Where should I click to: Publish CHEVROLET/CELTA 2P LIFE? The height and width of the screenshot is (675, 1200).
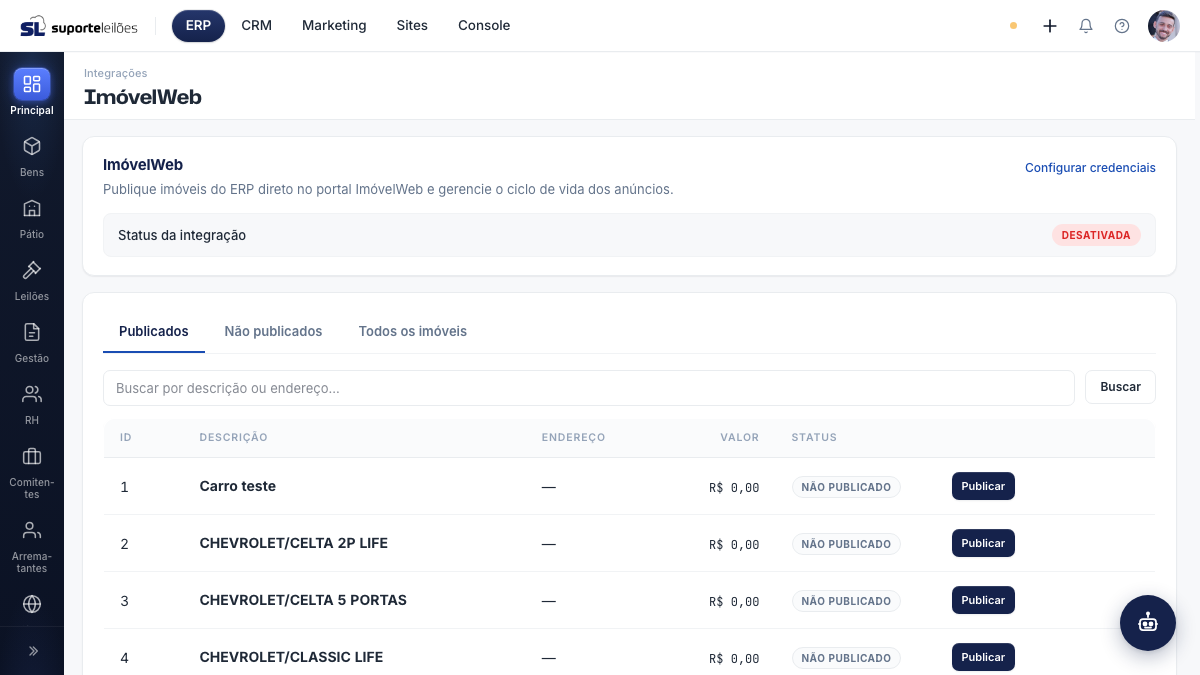(x=983, y=543)
